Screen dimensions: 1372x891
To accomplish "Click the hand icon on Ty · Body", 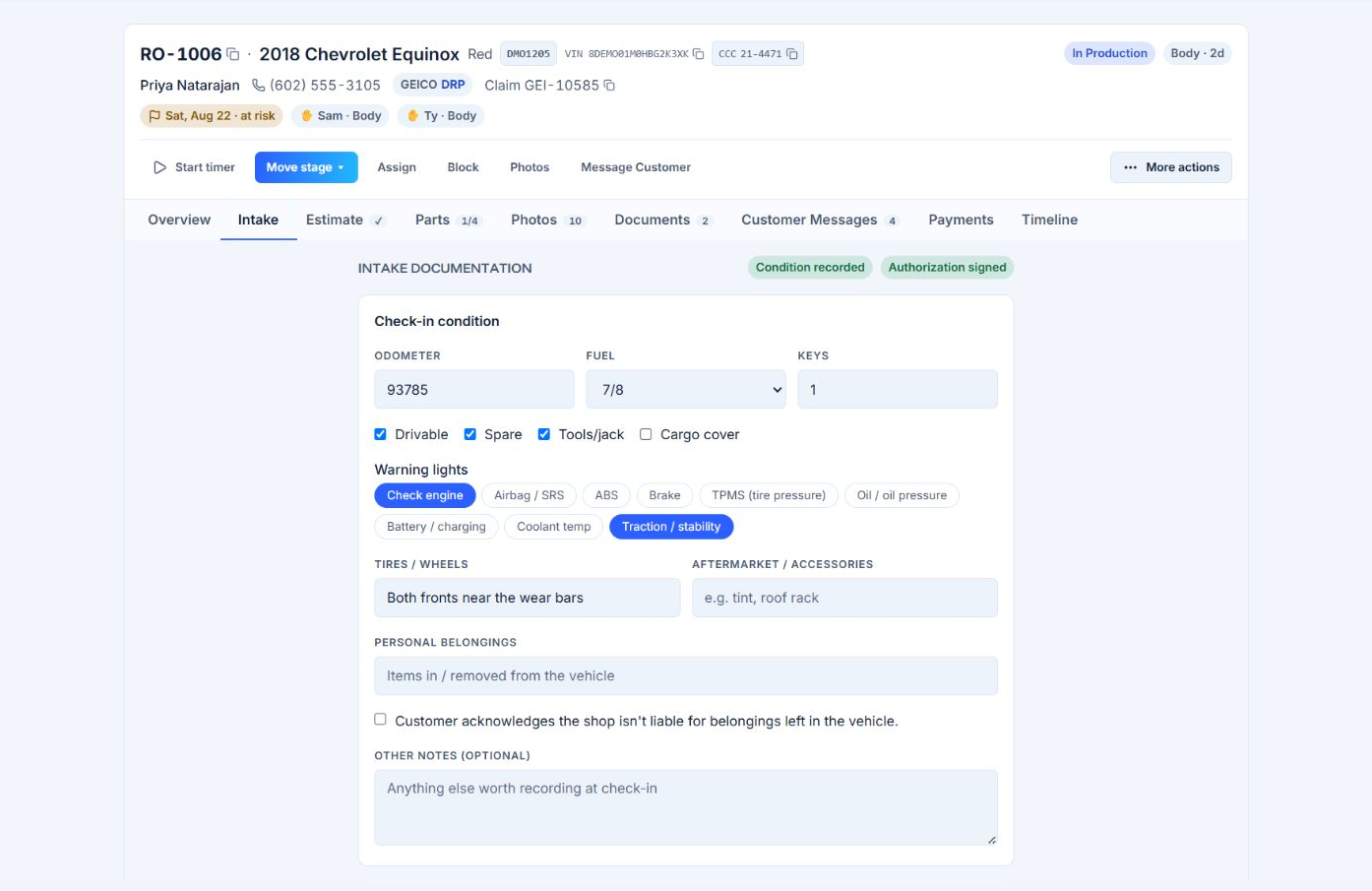I will [x=412, y=116].
